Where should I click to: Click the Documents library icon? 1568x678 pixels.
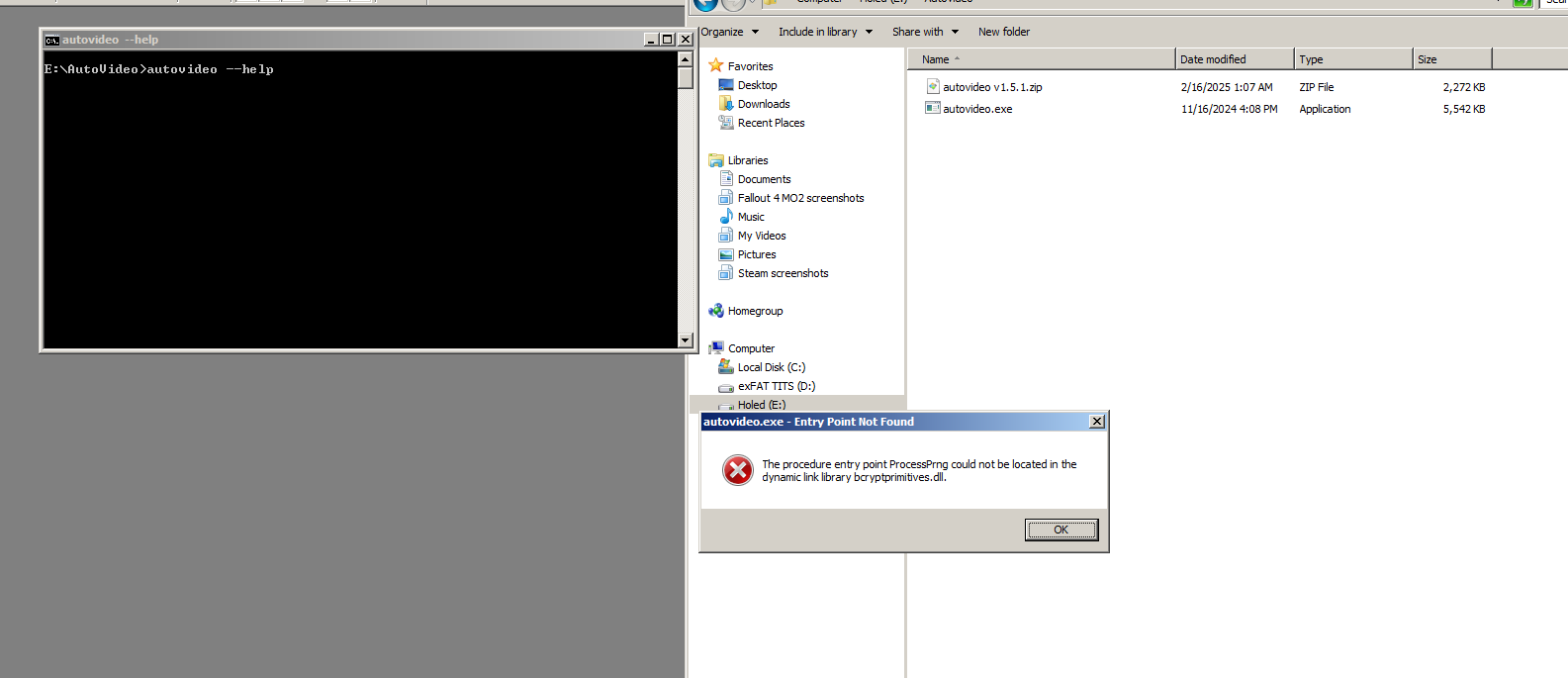pos(726,178)
